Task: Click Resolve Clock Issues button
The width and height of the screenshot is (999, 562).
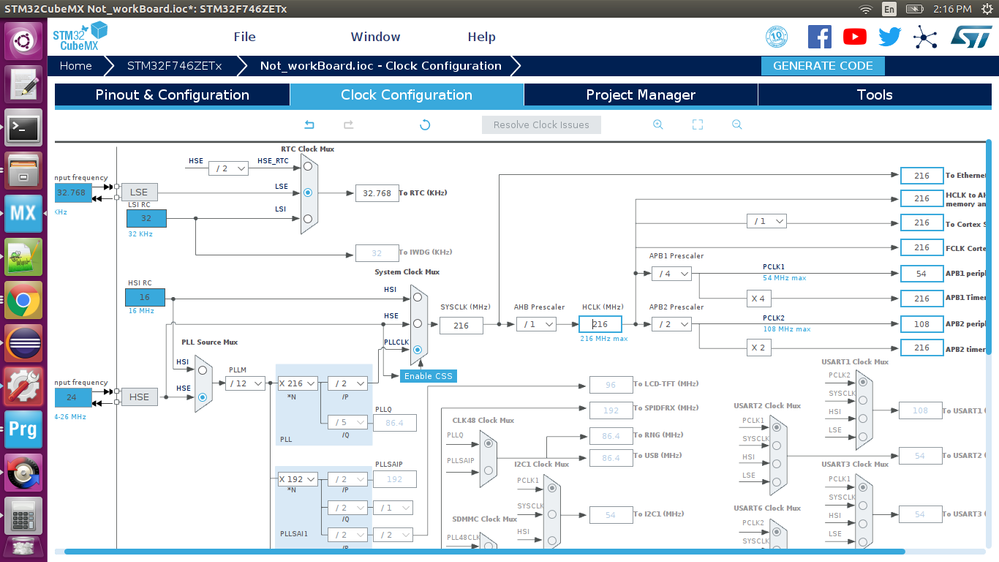Action: [541, 125]
